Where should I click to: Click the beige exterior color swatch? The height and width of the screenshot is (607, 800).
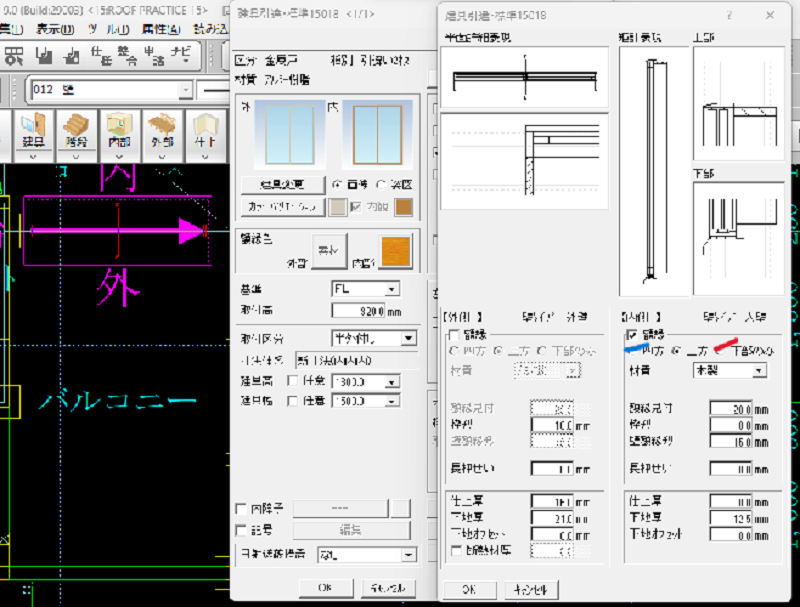(x=338, y=207)
